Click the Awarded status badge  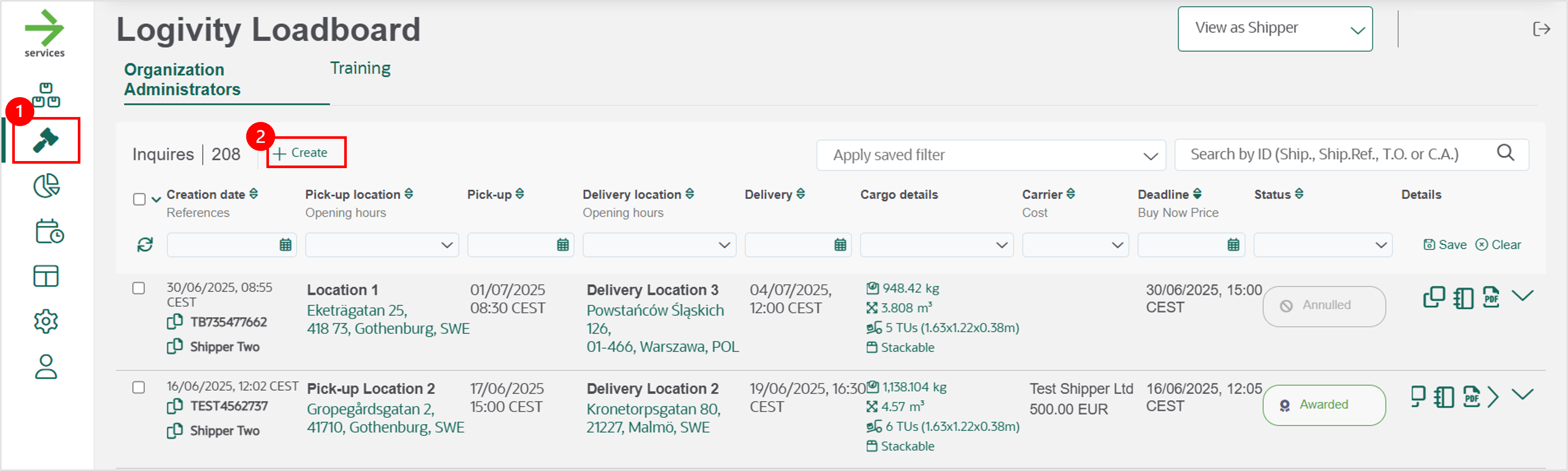pos(1324,405)
